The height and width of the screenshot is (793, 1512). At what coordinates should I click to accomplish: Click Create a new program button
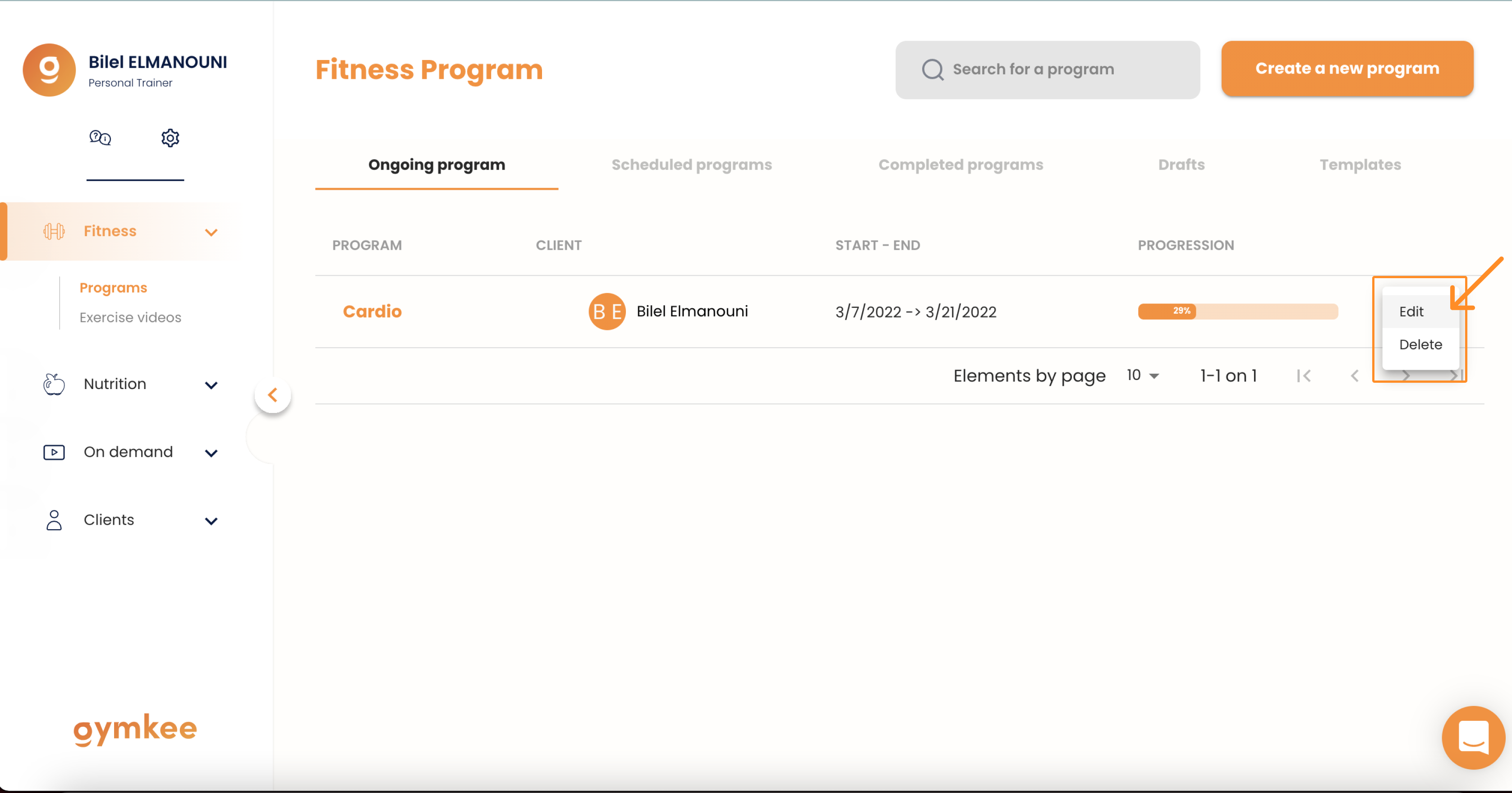tap(1347, 69)
